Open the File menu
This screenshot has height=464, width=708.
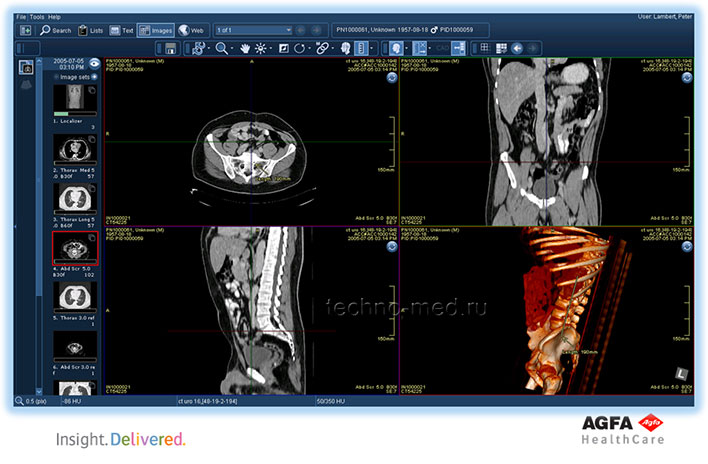(x=21, y=17)
